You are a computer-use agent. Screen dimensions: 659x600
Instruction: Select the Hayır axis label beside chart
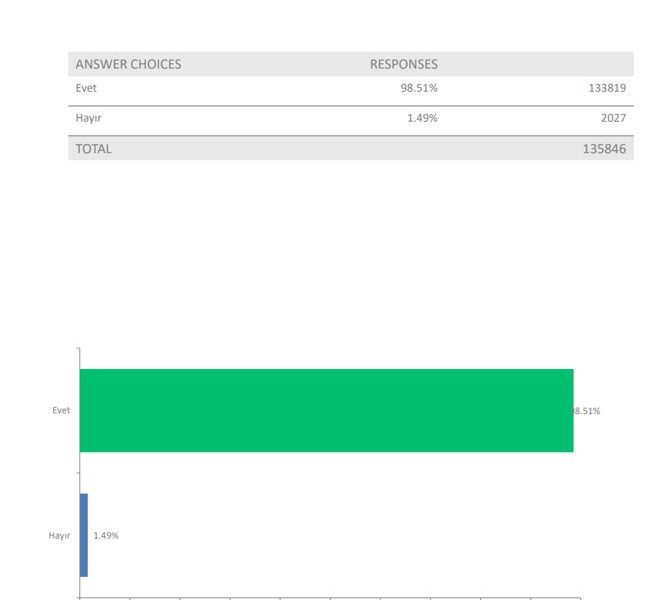tap(60, 535)
